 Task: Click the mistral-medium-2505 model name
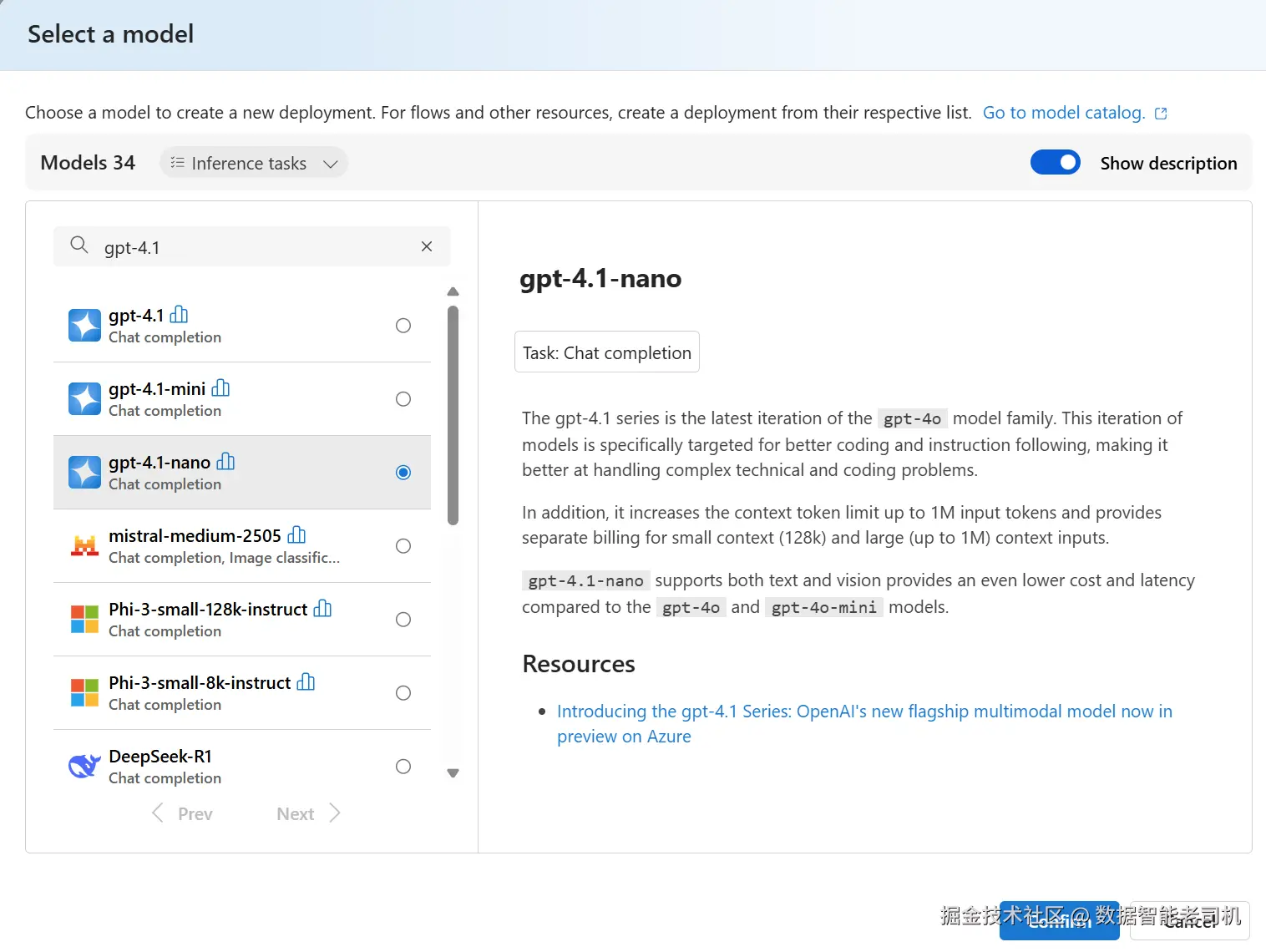click(195, 536)
